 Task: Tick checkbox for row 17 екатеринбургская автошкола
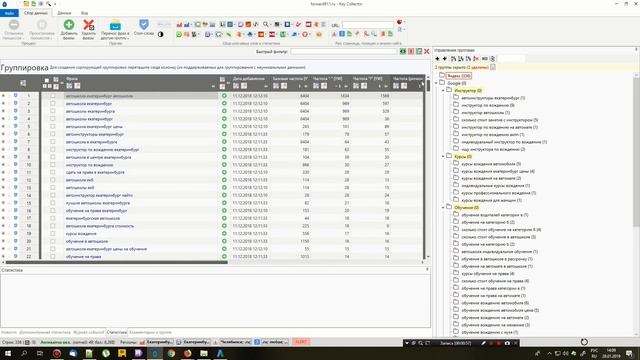(x=53, y=218)
